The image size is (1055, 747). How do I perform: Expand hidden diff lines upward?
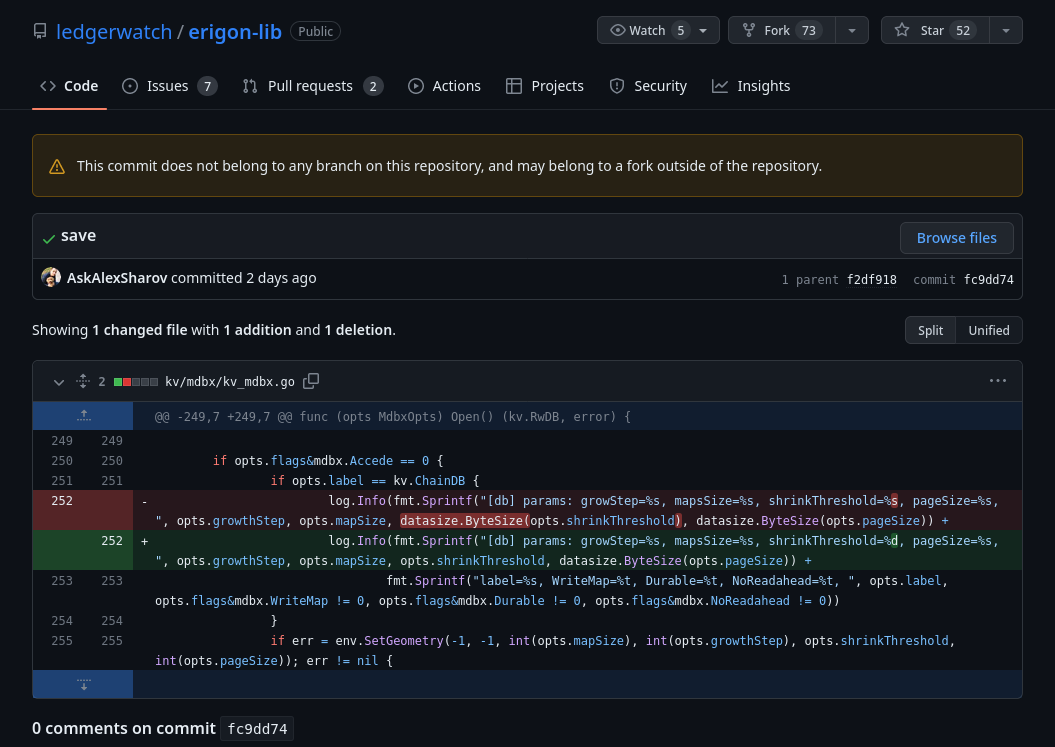tap(83, 414)
